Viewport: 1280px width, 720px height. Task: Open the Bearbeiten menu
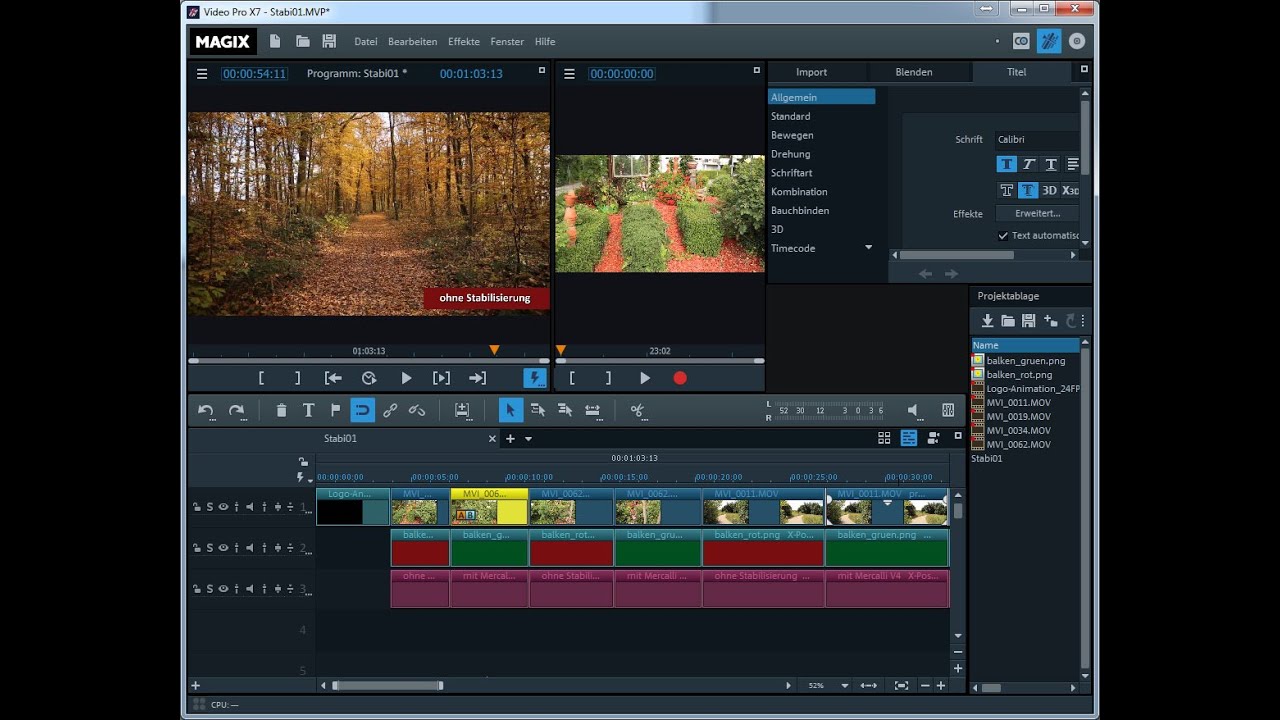pos(413,42)
